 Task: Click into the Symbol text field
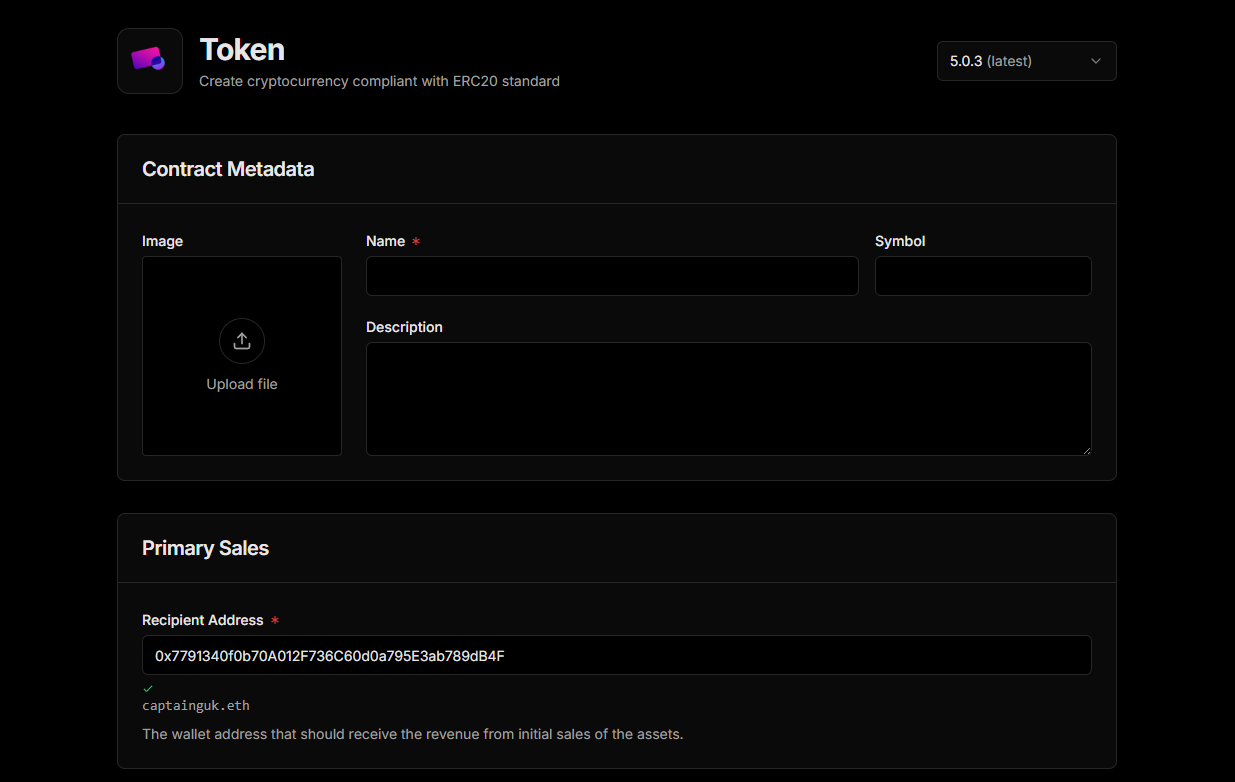[982, 276]
